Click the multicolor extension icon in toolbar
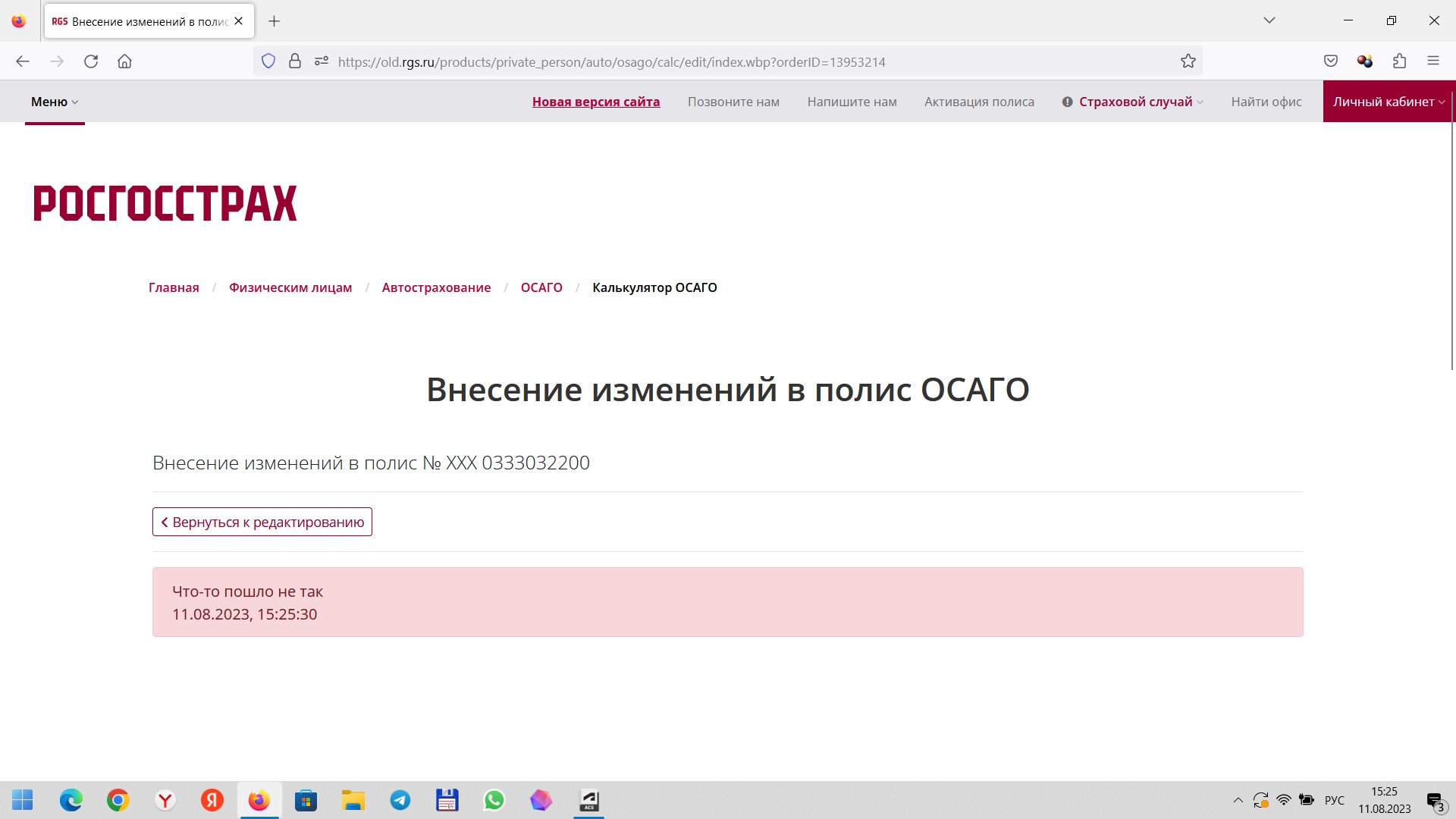Viewport: 1456px width, 819px height. point(1364,61)
